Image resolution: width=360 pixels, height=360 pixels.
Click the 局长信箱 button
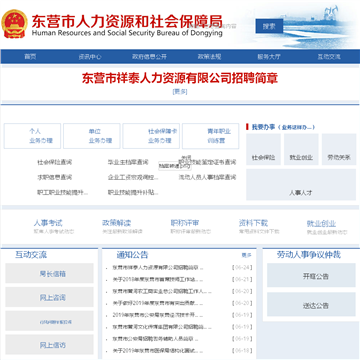pos(50,274)
